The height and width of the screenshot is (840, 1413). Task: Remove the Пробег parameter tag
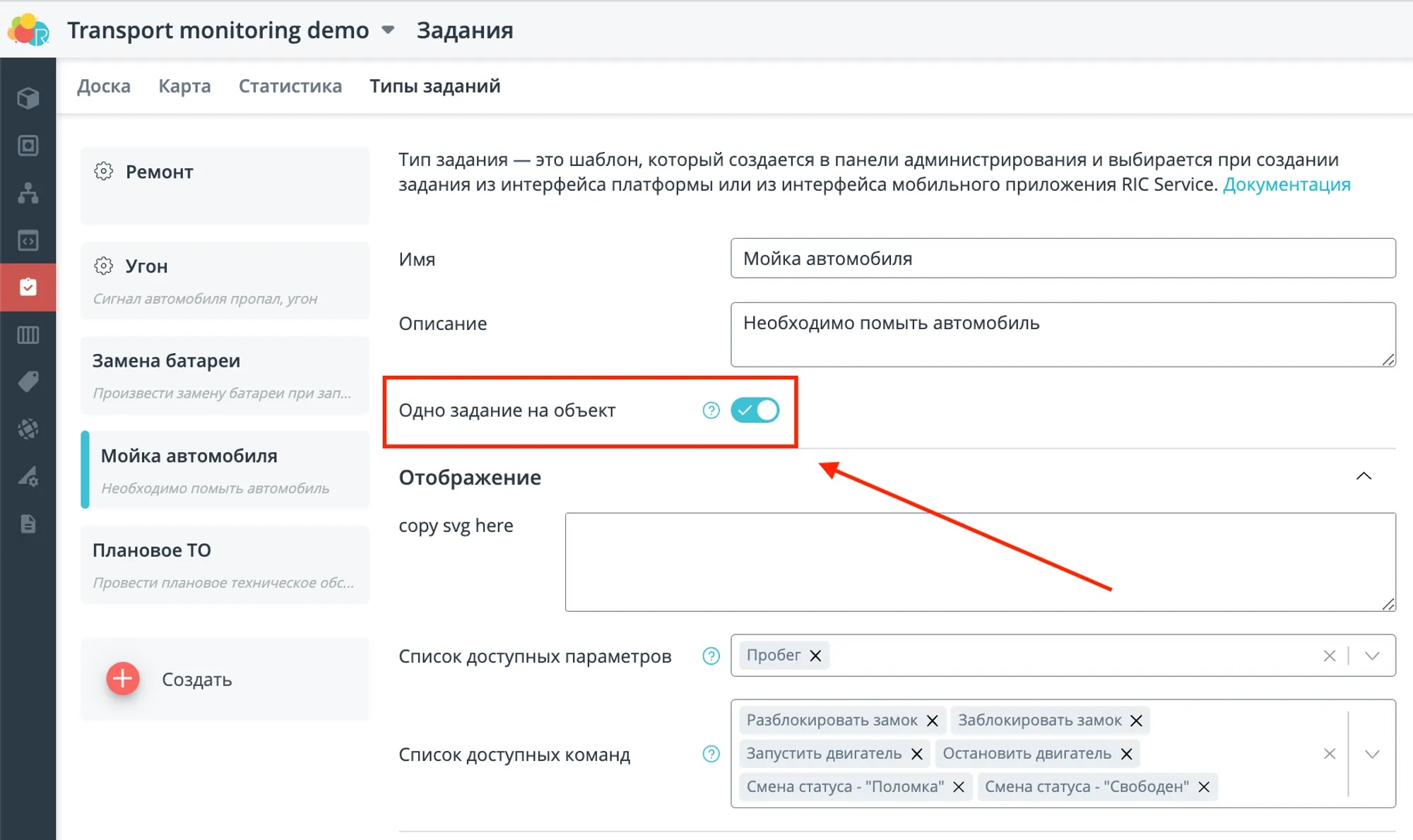pyautogui.click(x=815, y=656)
